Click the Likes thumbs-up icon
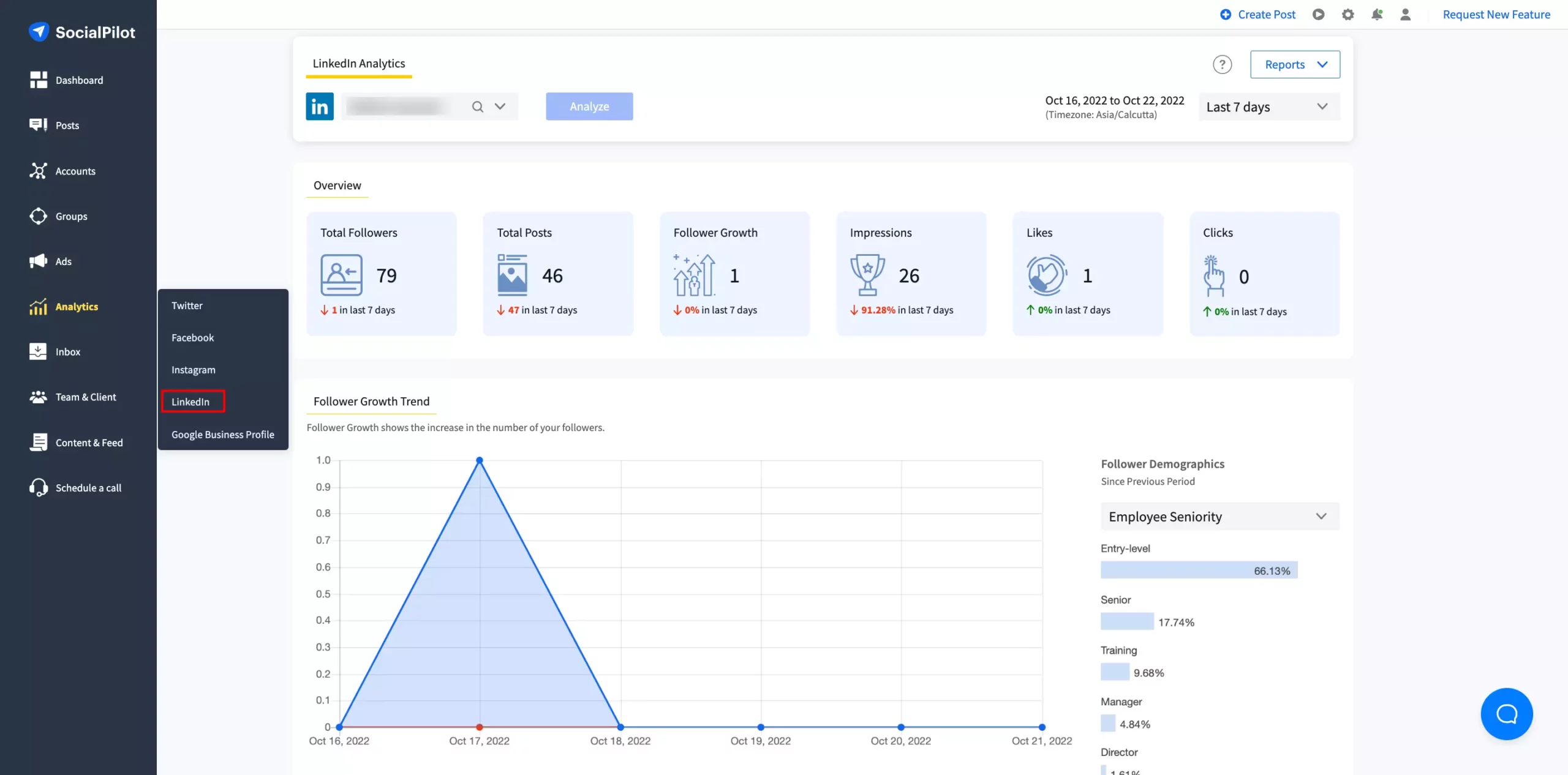The image size is (1568, 775). coord(1047,275)
